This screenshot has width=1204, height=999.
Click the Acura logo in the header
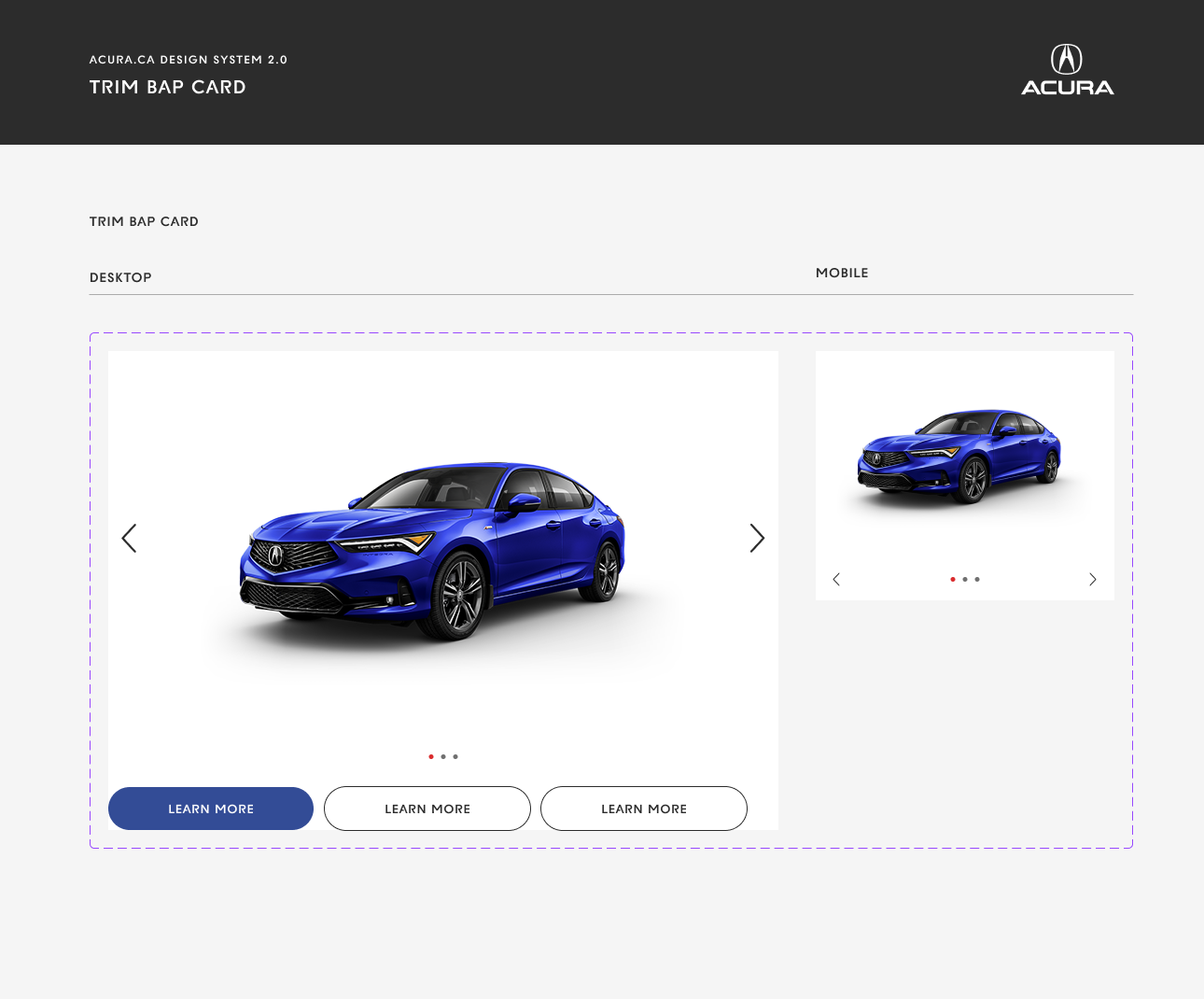(1067, 70)
